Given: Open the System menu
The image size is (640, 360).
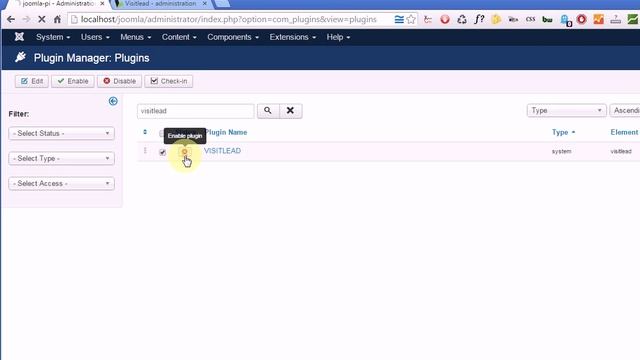Looking at the screenshot, I should click(x=53, y=37).
